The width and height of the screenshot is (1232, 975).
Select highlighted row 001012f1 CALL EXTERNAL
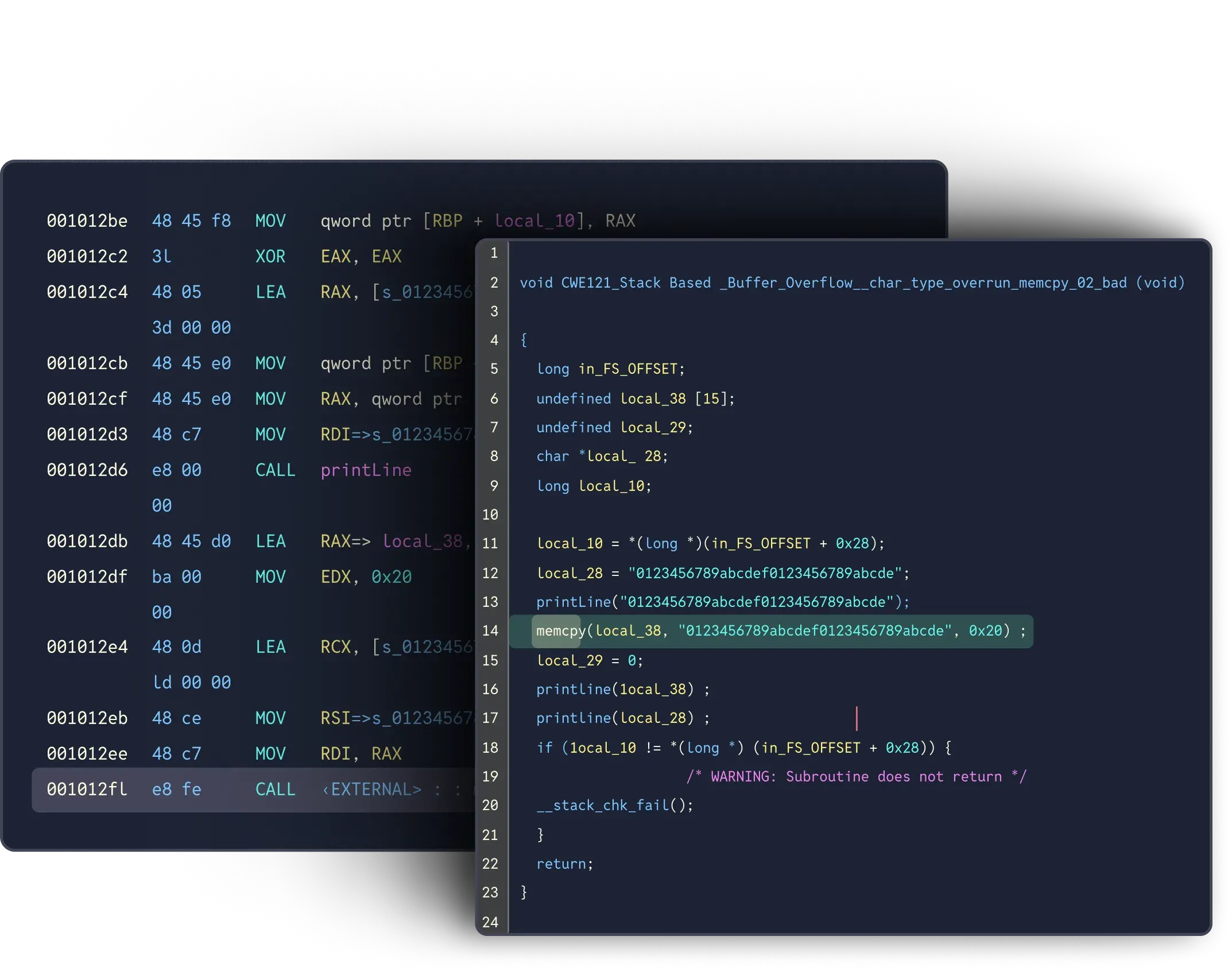click(x=254, y=790)
